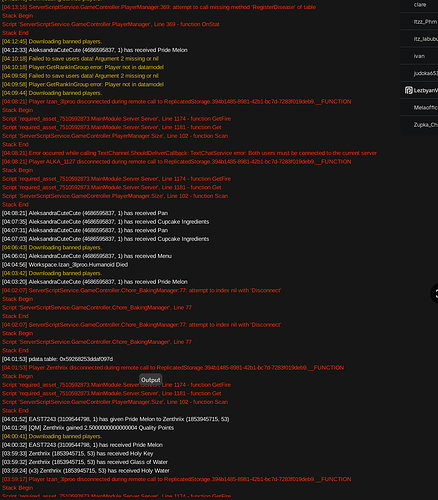Click the 04:00:32 EAST7243 received Pride Melon line

click(x=82, y=445)
